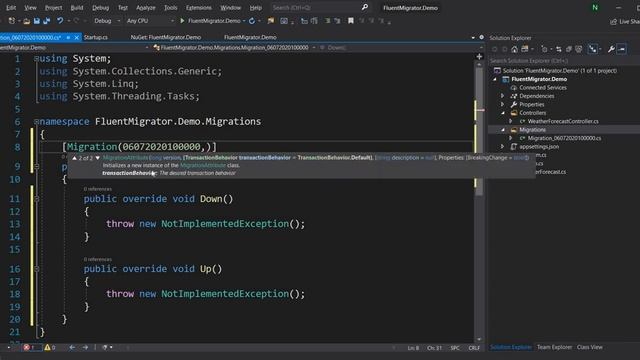Open Properties wrench icon in Solution Explorer toolbar
Viewport: 640px width, 360px height.
611,49
